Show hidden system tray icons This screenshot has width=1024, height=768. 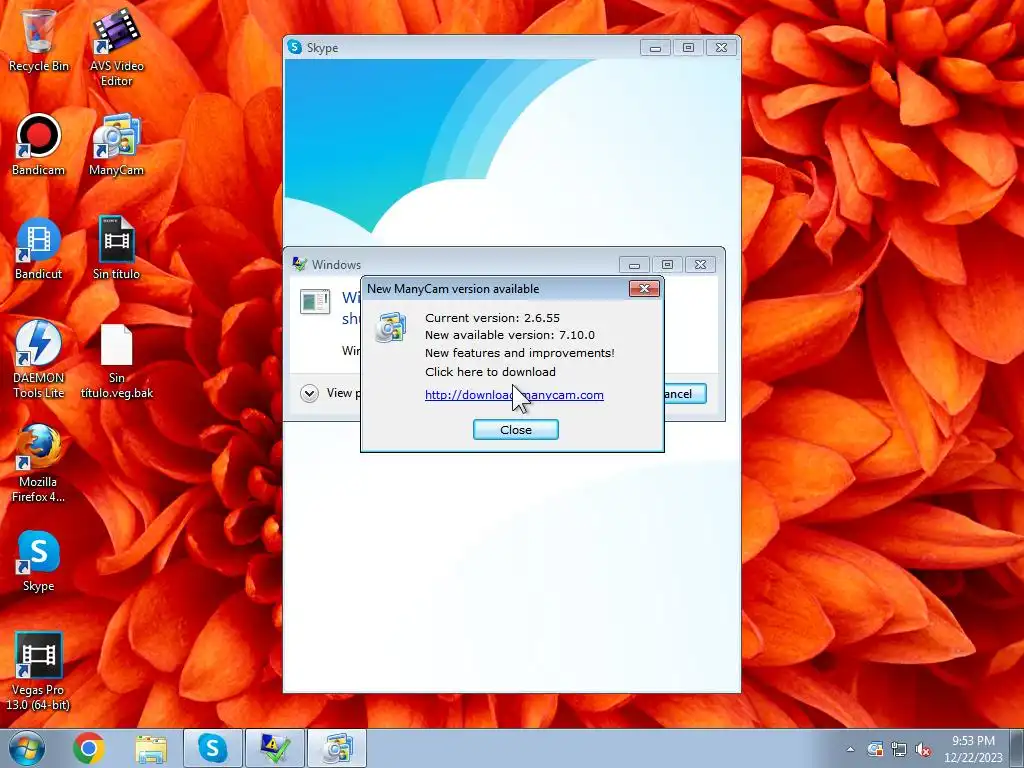tap(850, 749)
